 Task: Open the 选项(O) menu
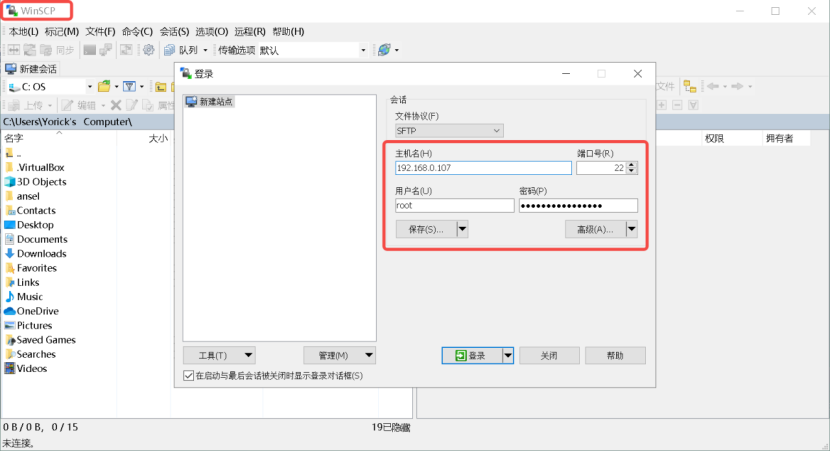(212, 32)
